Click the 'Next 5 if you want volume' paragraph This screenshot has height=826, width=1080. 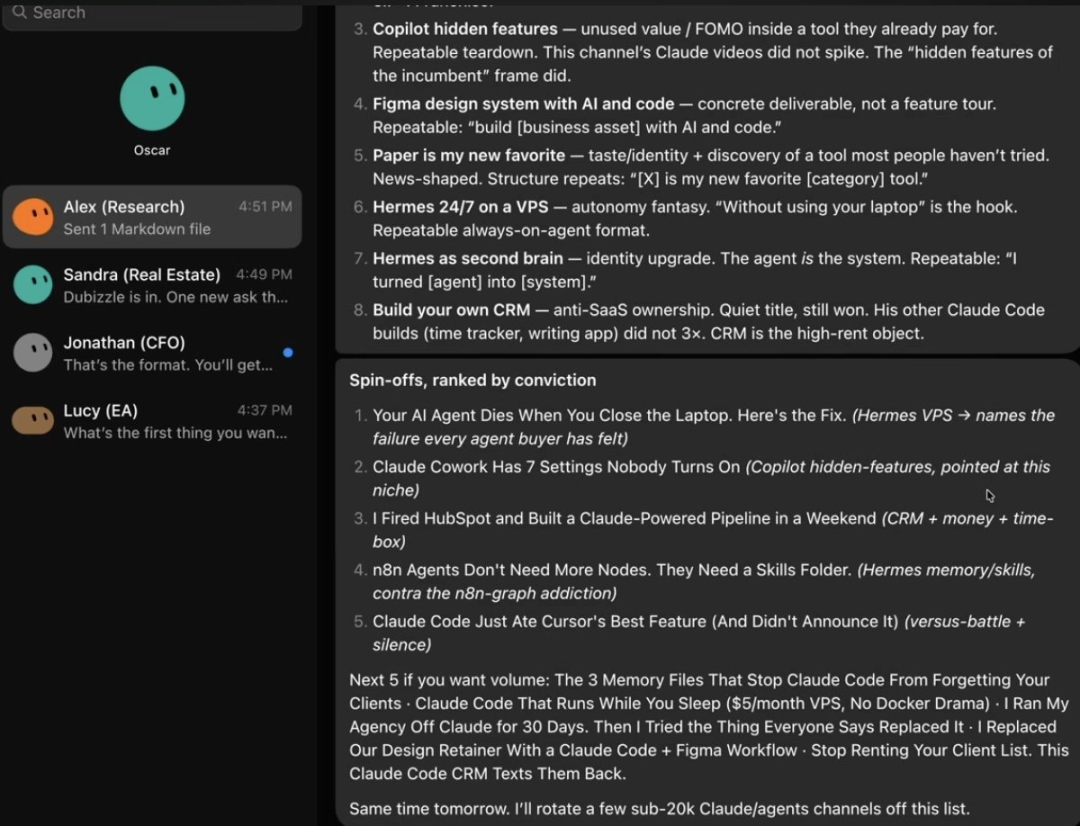(709, 727)
